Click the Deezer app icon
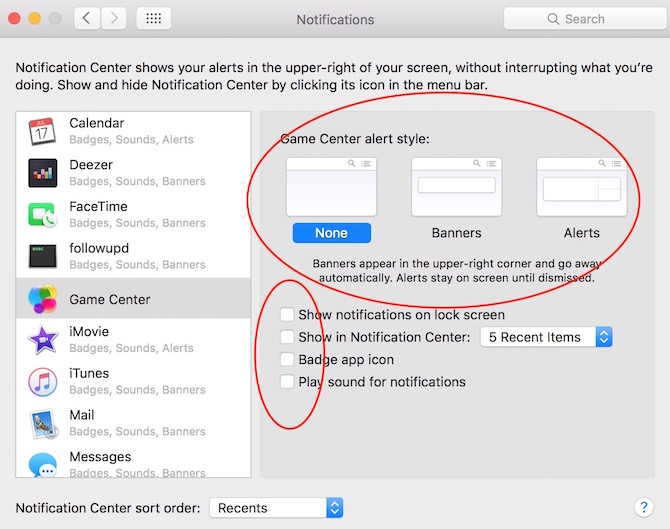 (x=42, y=173)
